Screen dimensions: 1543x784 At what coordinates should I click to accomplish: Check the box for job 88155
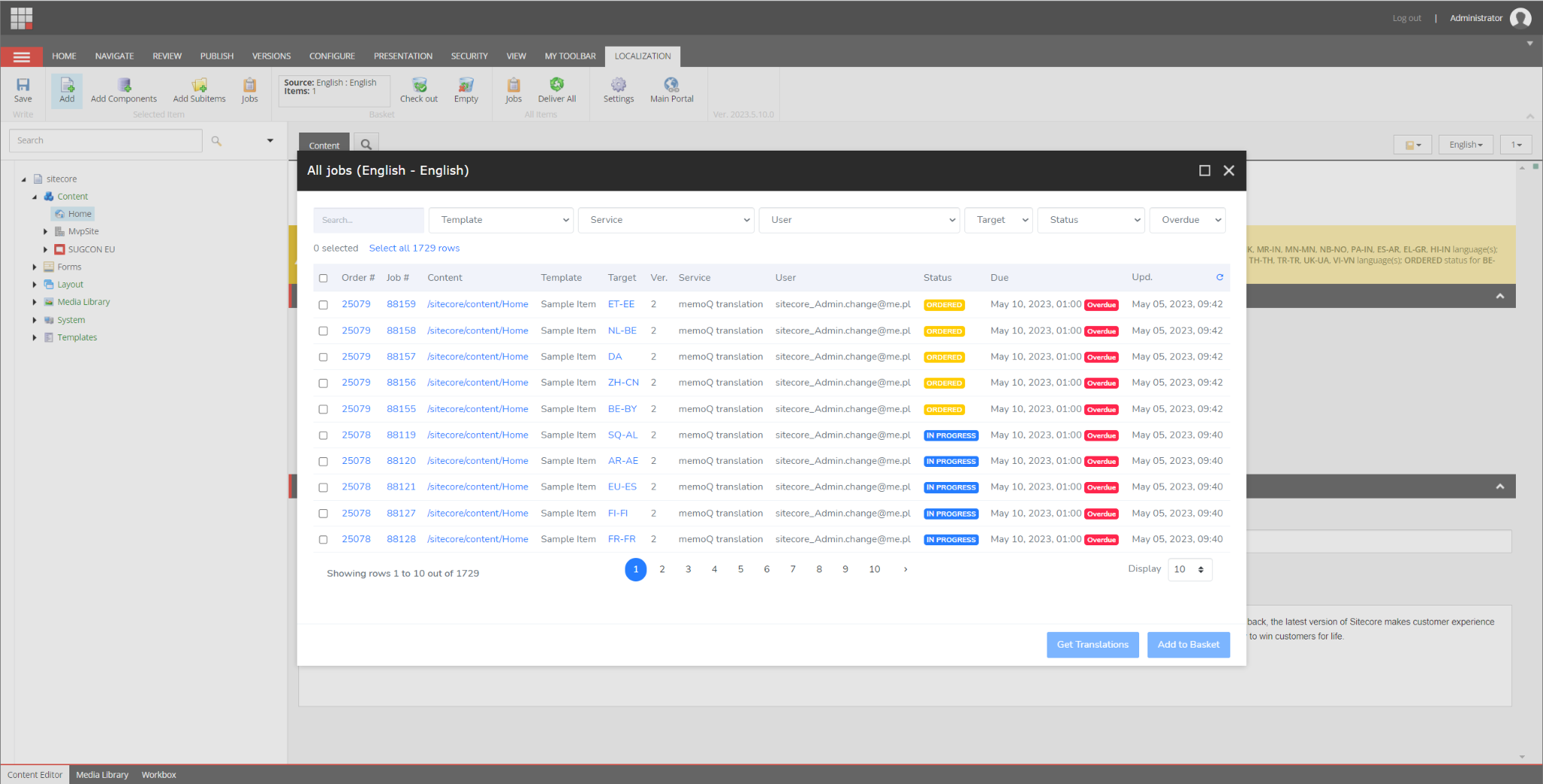(x=323, y=409)
